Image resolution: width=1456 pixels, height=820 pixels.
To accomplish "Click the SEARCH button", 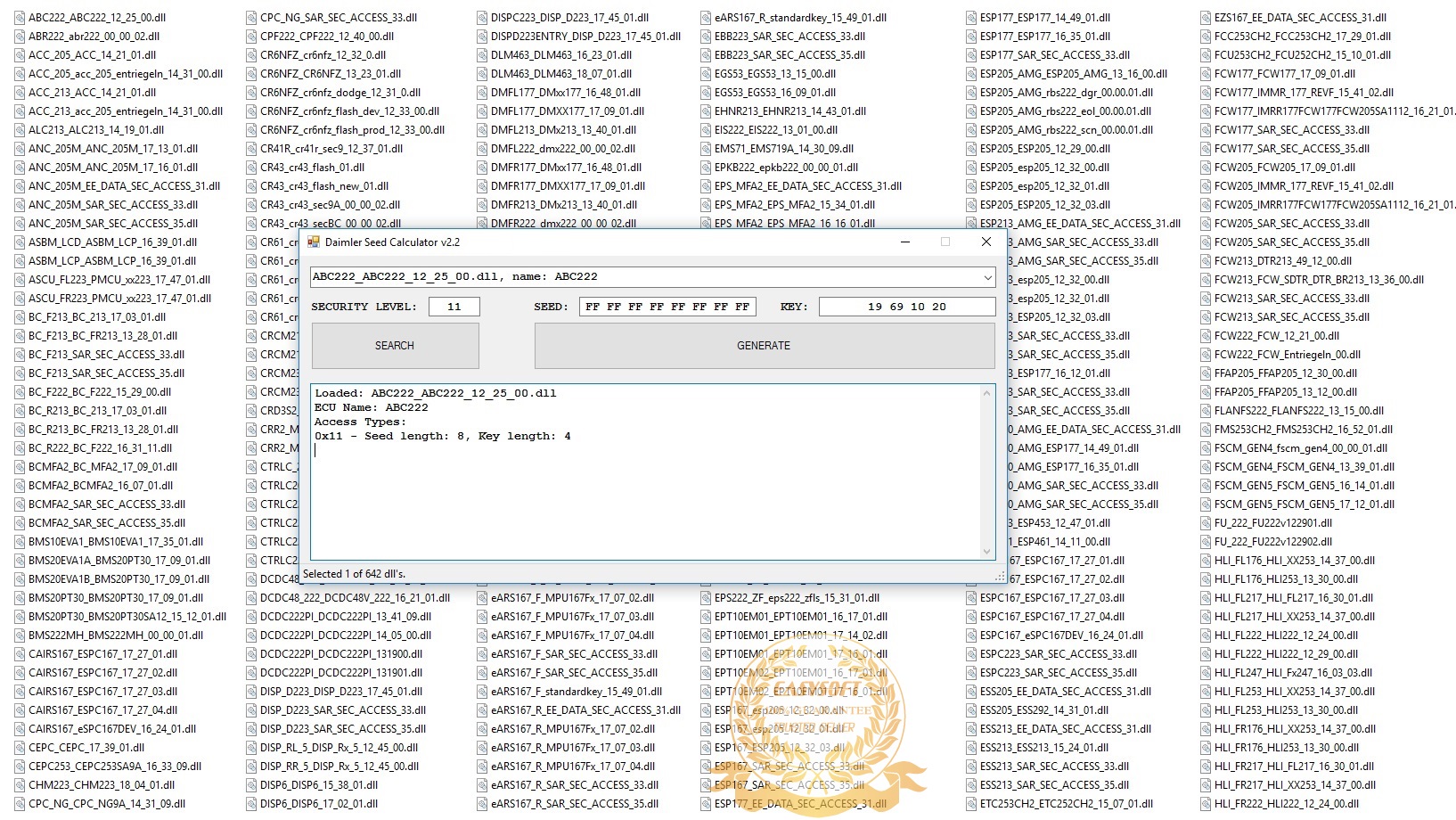I will (x=395, y=346).
